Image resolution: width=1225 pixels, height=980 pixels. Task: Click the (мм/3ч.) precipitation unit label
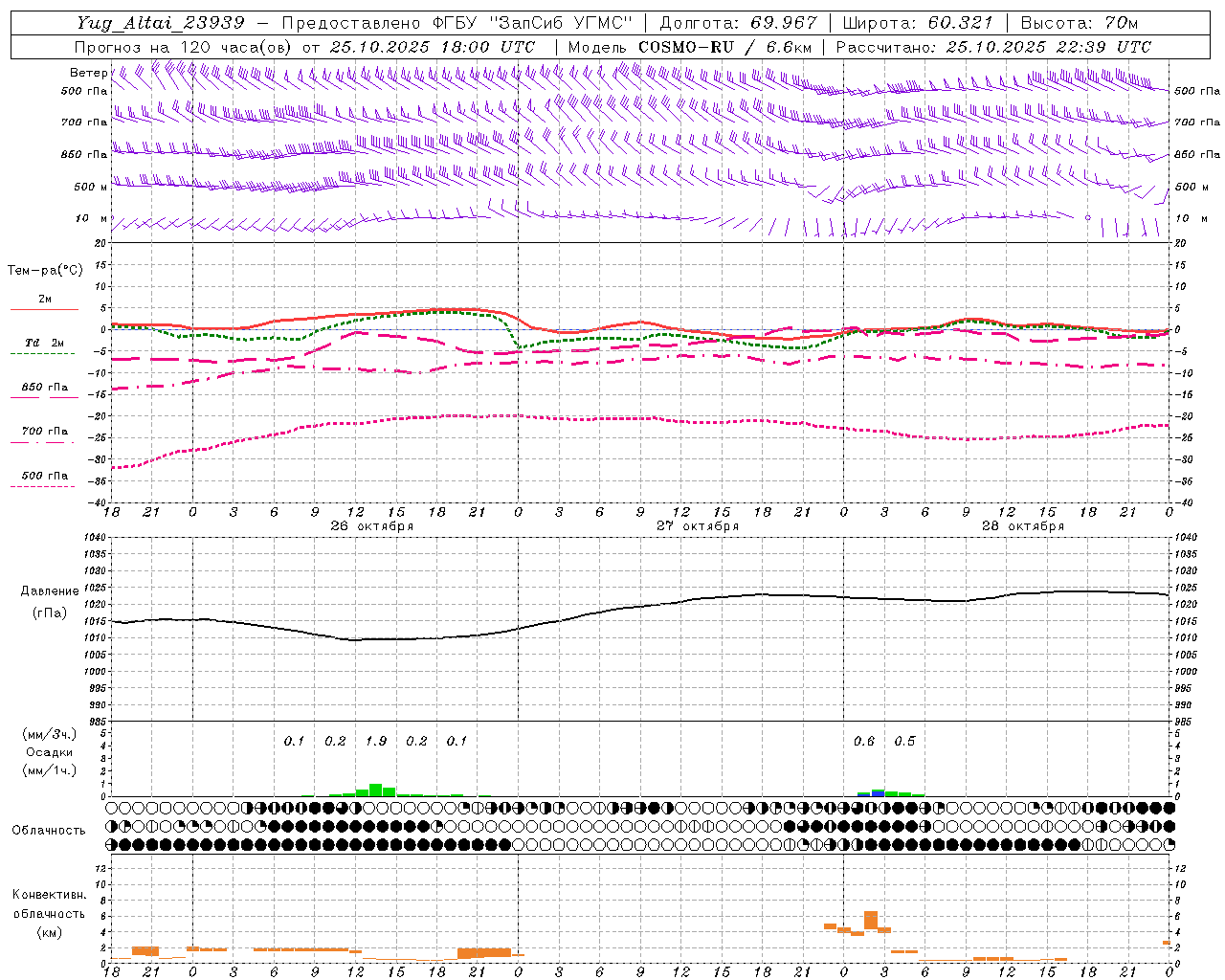(50, 734)
